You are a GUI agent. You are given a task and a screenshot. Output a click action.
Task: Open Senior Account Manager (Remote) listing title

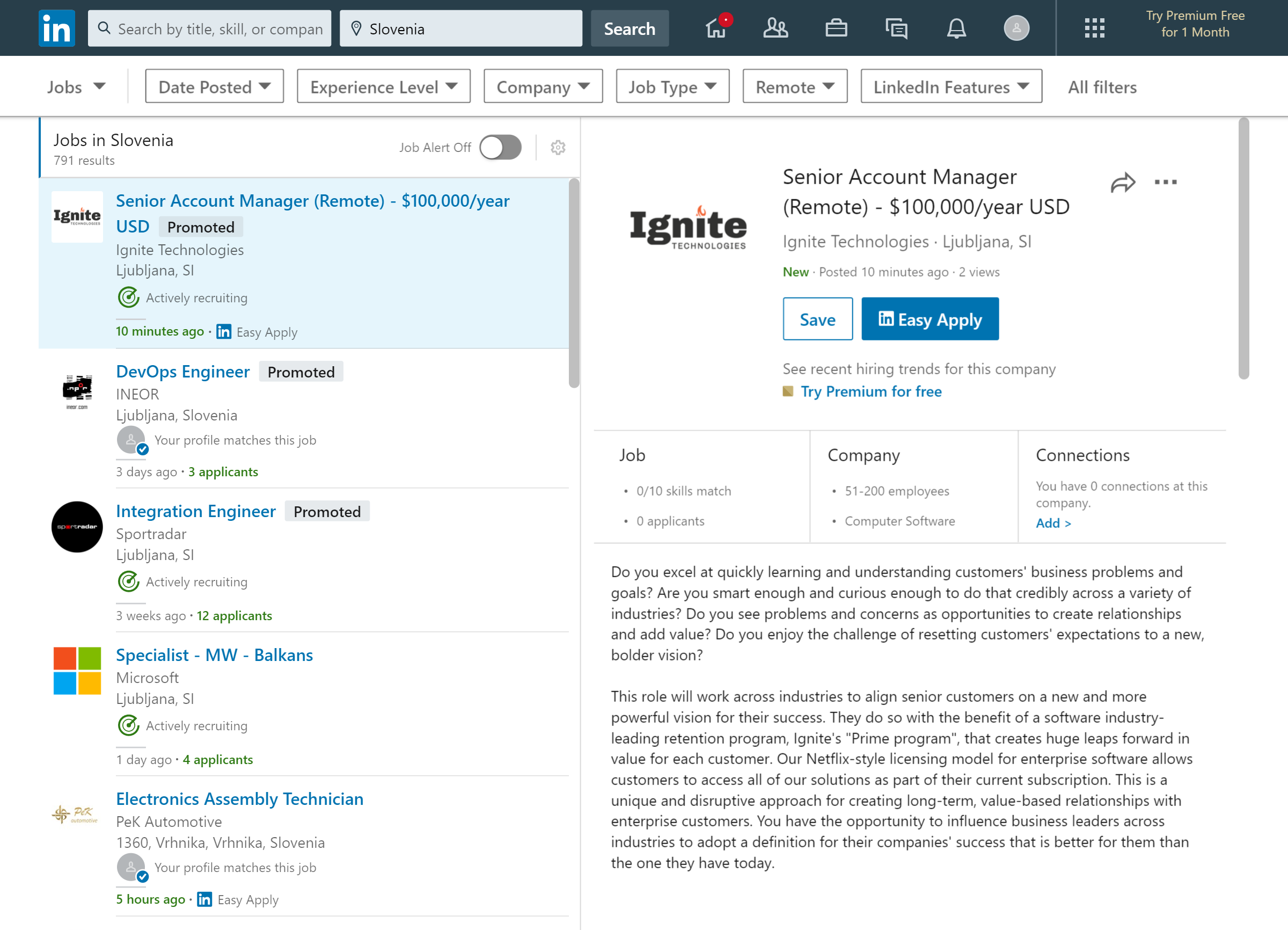(312, 213)
